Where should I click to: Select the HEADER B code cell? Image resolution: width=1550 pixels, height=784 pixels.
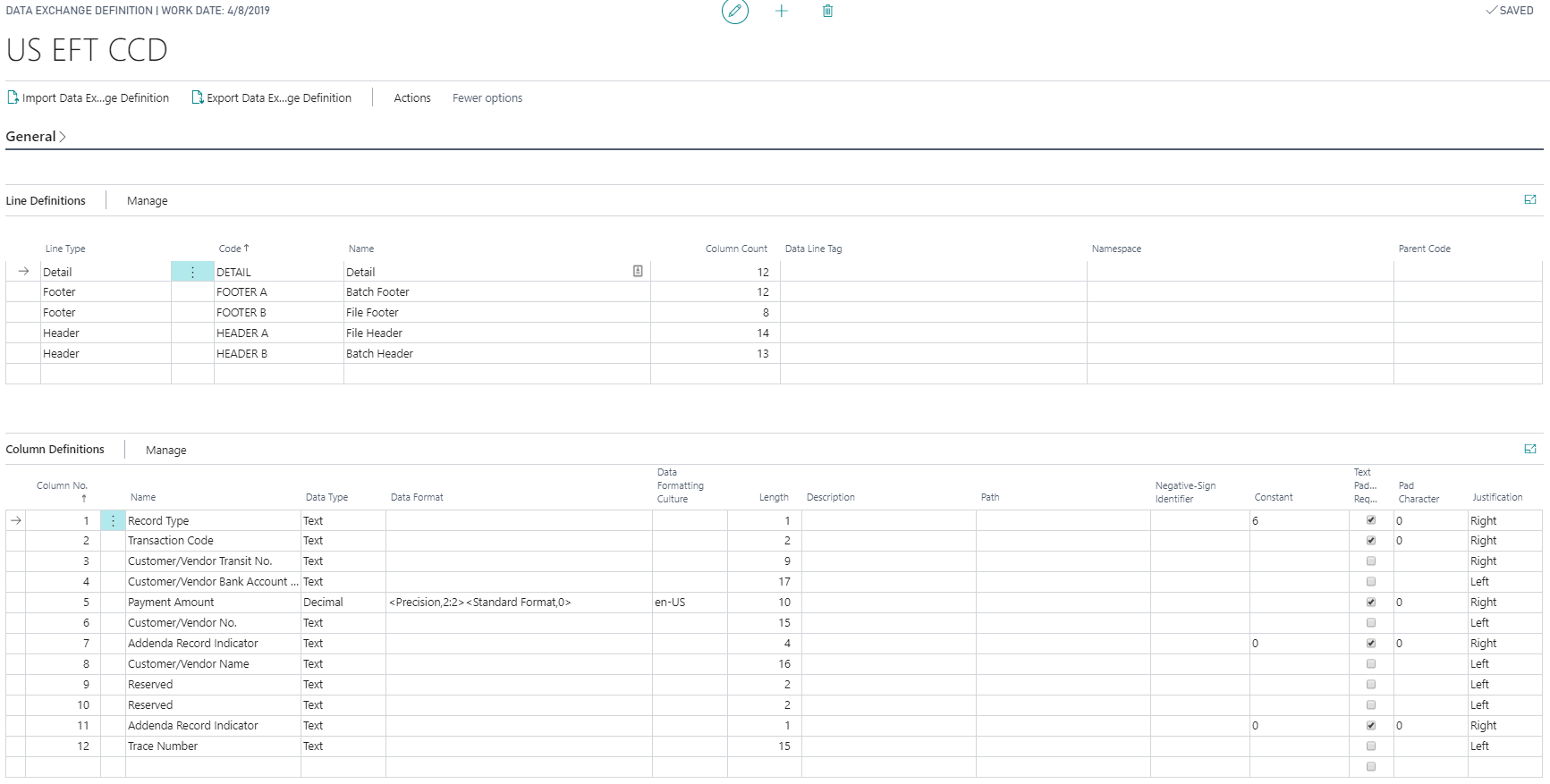coord(279,354)
